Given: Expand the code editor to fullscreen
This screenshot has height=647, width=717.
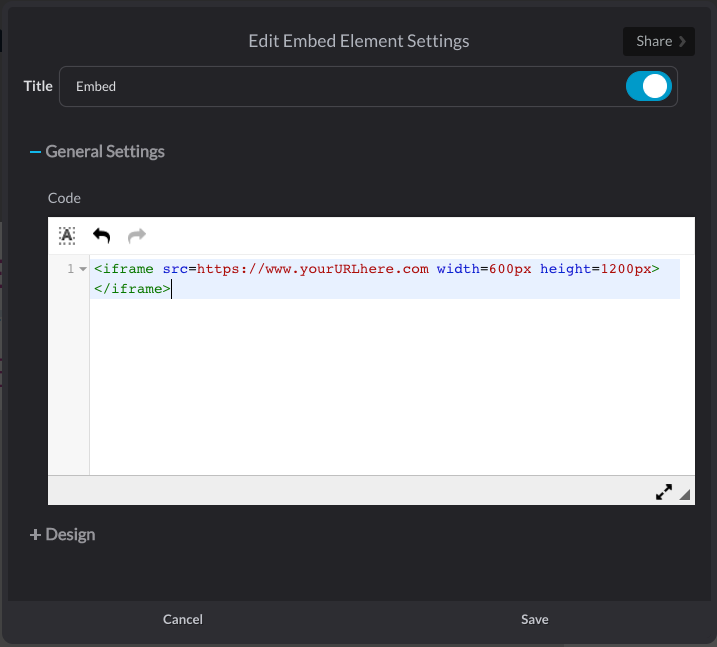Looking at the screenshot, I should point(664,492).
